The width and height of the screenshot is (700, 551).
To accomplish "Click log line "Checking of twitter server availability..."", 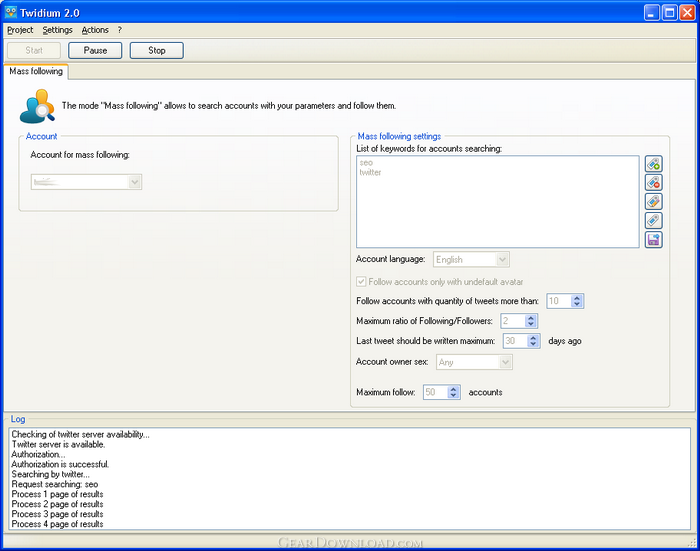I will 80,434.
